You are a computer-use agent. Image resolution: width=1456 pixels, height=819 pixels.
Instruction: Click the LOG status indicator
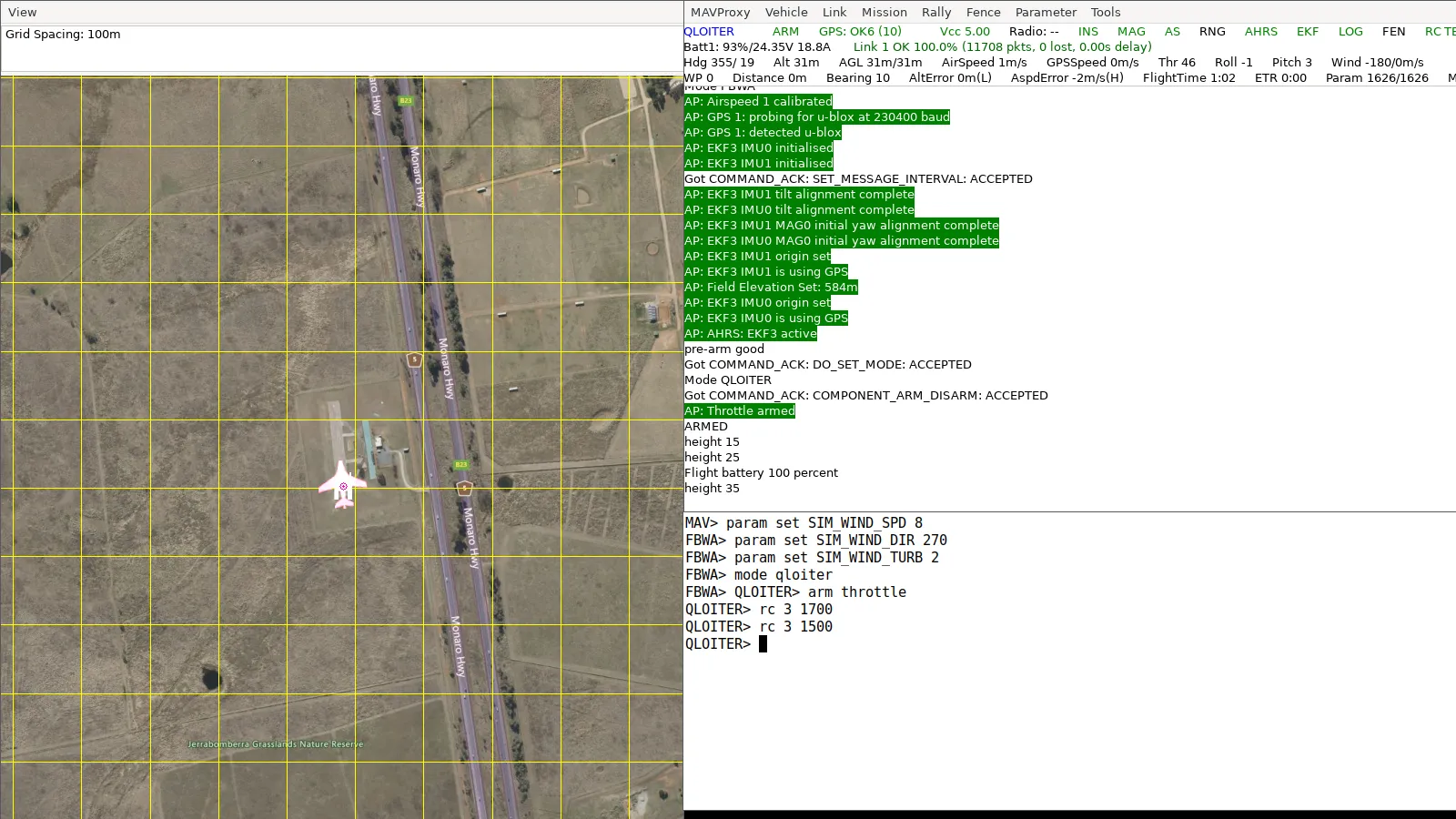[1350, 32]
